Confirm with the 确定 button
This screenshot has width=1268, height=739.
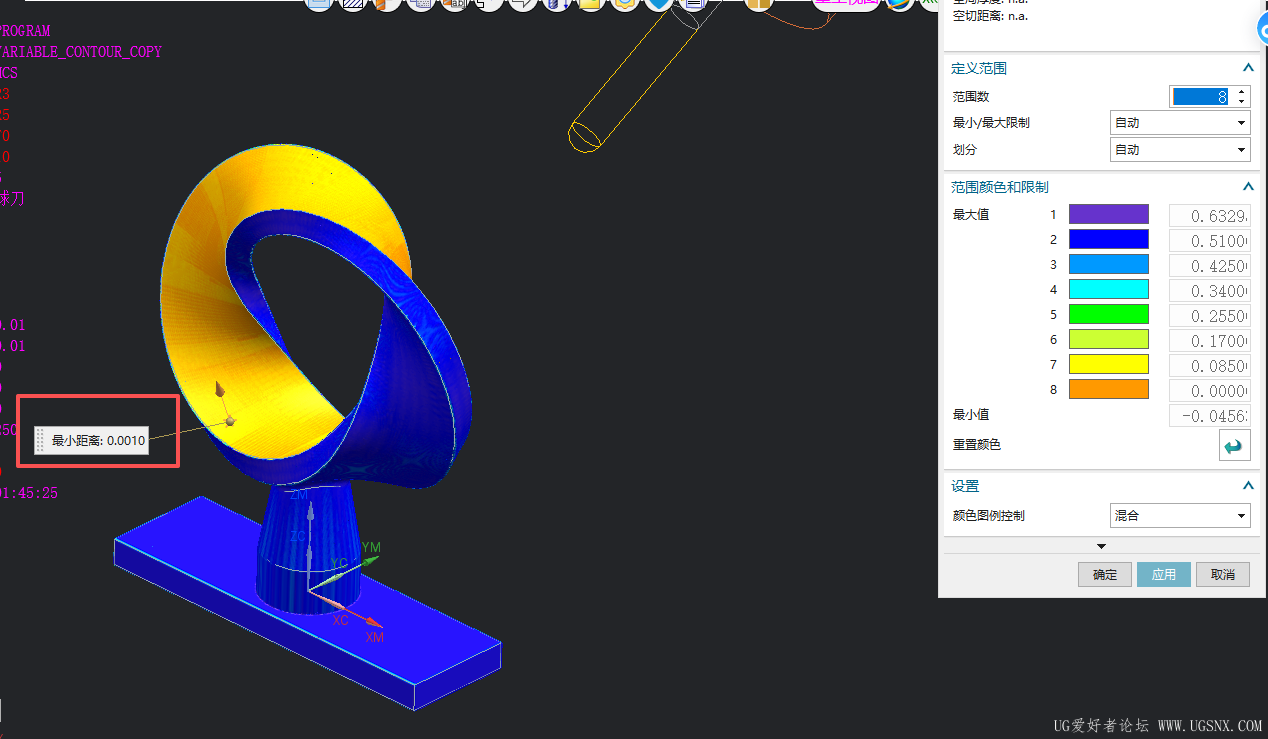[x=1105, y=575]
